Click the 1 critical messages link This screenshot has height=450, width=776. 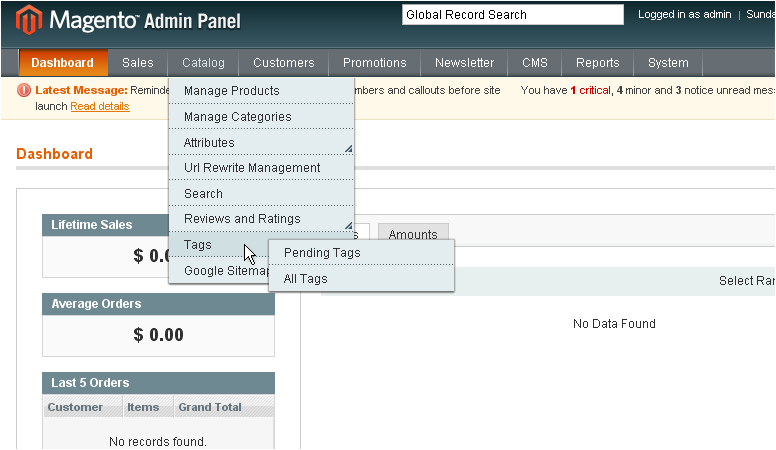(590, 90)
